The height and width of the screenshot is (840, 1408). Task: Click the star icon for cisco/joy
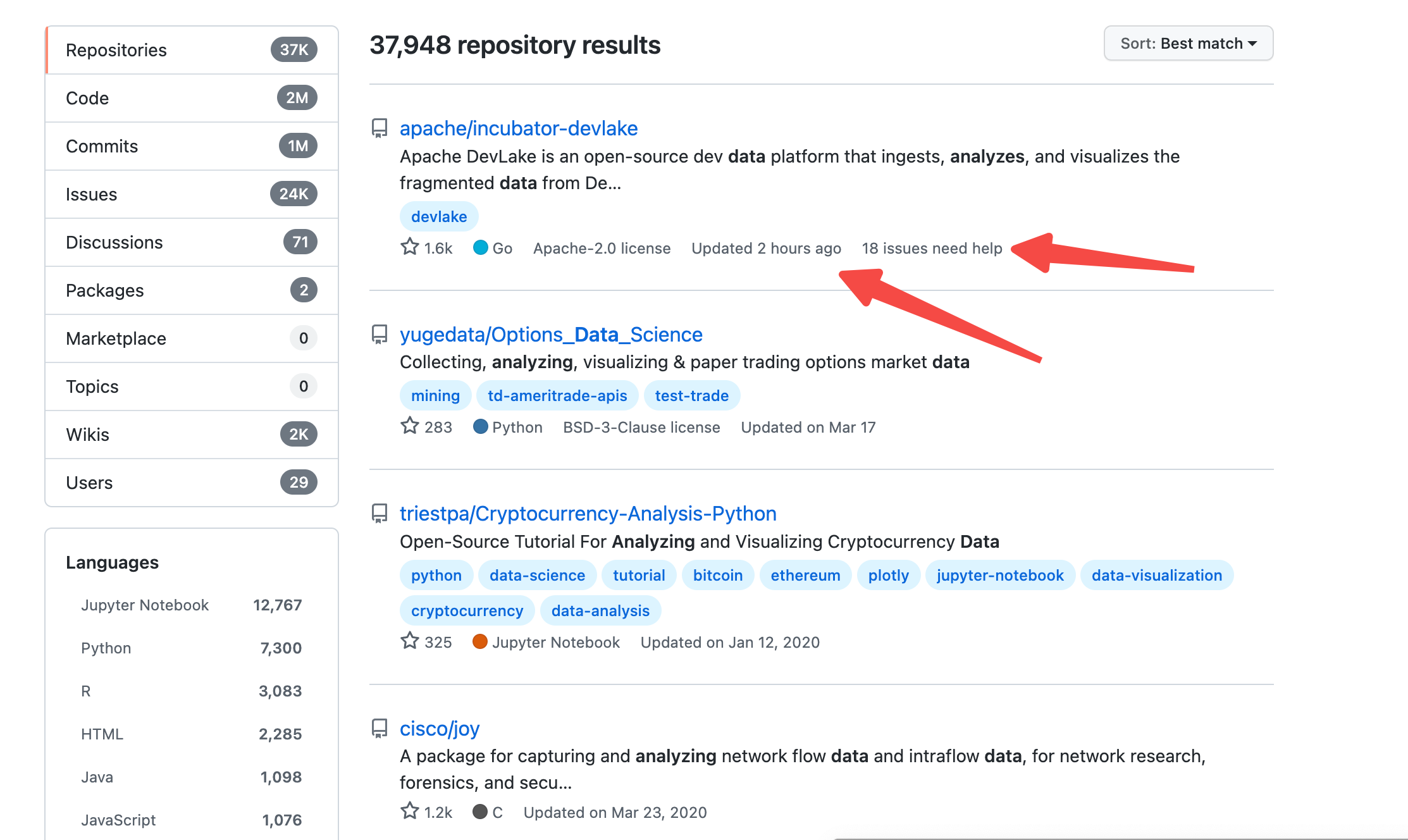(410, 811)
